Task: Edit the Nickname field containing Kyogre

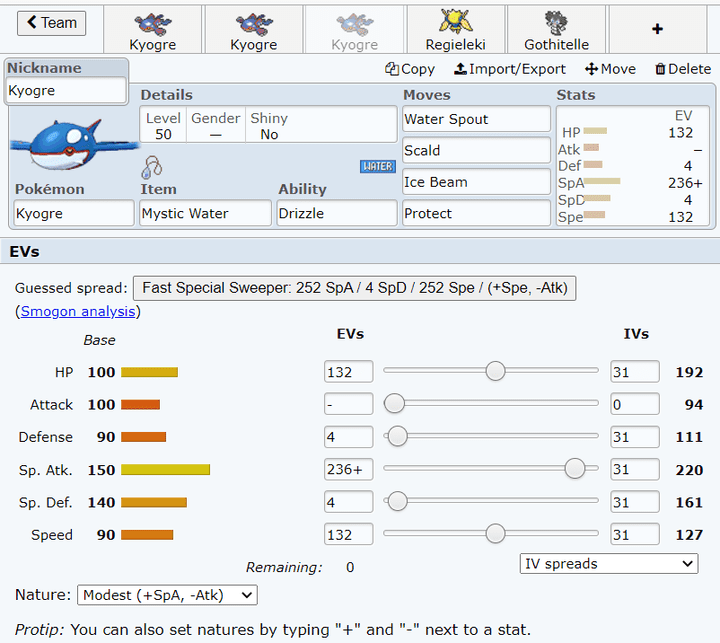Action: (x=66, y=90)
